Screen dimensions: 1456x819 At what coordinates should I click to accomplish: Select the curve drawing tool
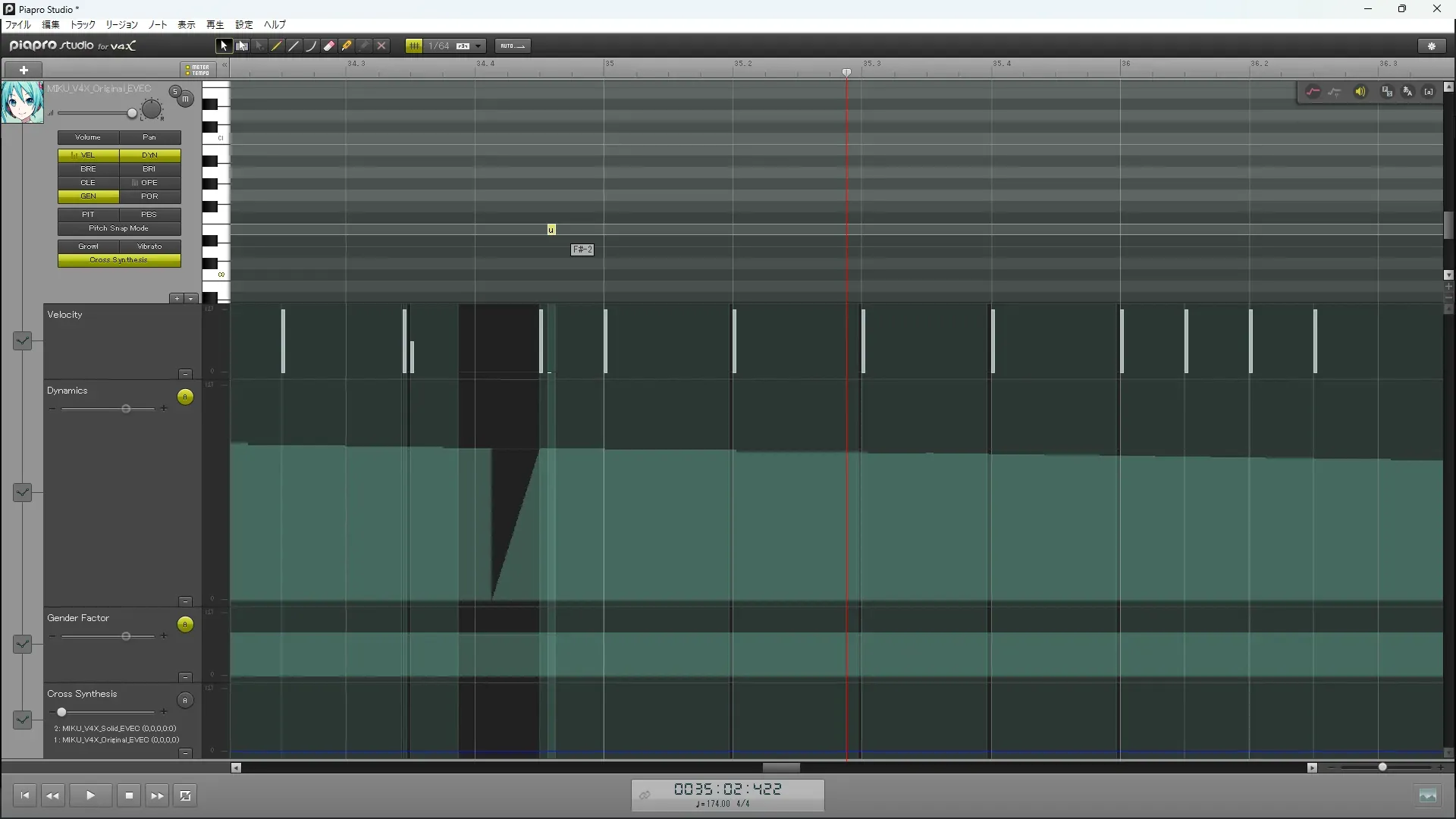(x=311, y=46)
